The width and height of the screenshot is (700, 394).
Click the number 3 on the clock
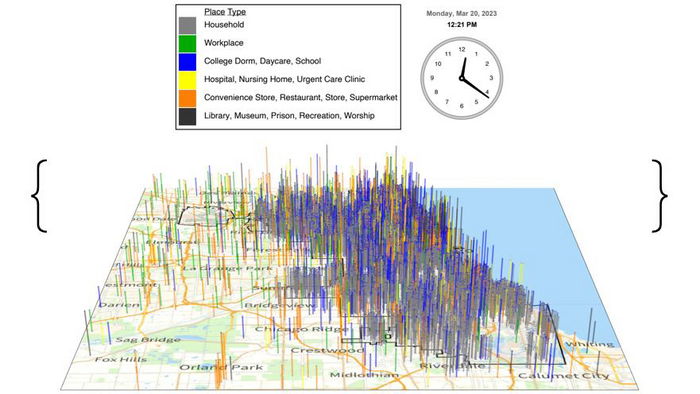click(491, 78)
